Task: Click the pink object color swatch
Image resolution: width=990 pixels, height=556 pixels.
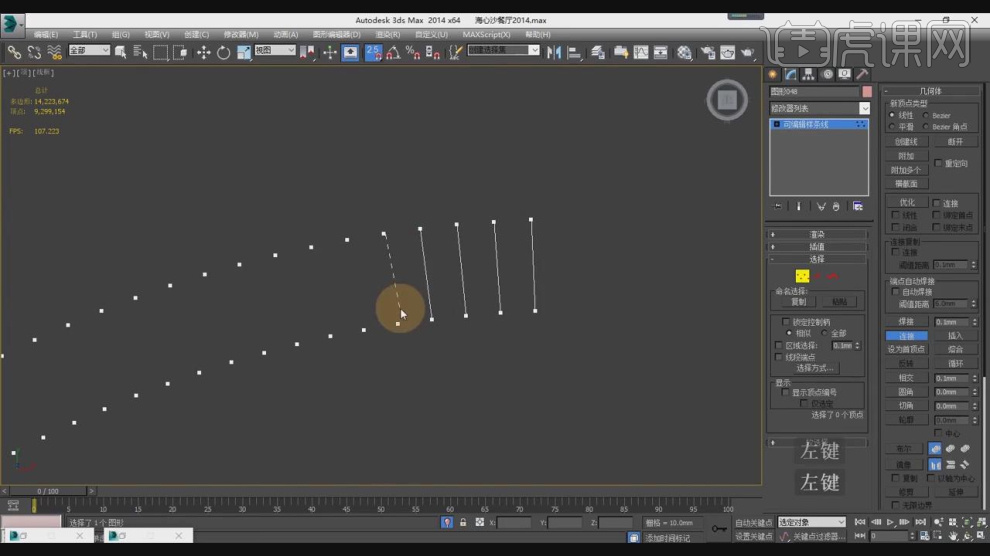Action: point(867,91)
